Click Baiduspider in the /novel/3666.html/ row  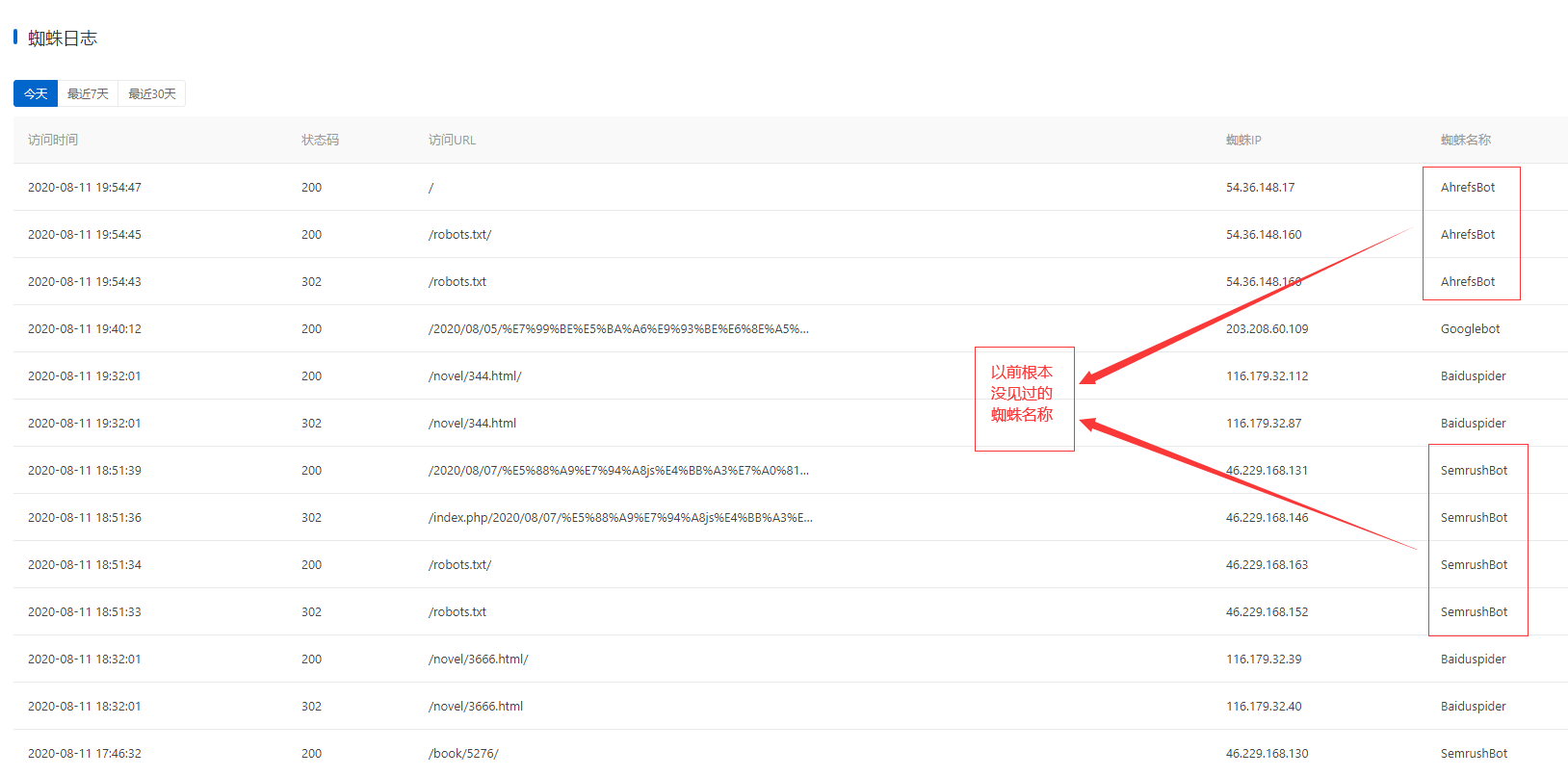[1473, 659]
